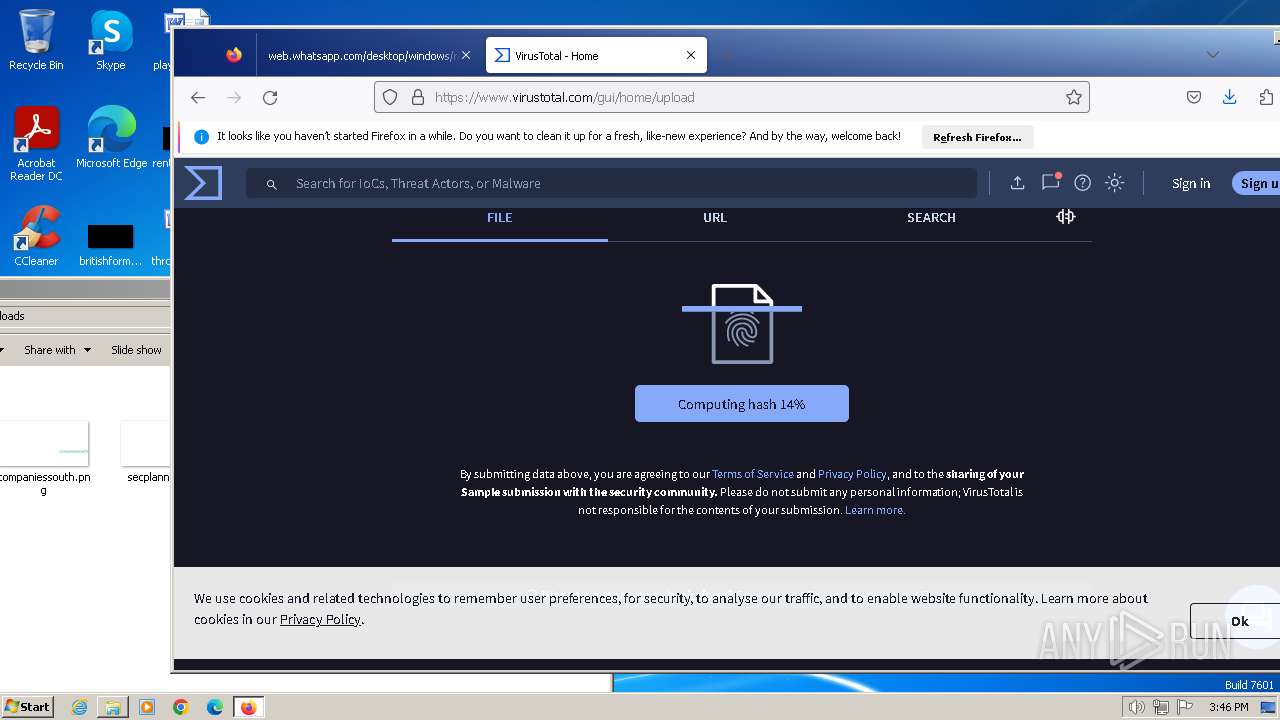Viewport: 1280px width, 720px height.
Task: Go back to the previous page
Action: point(198,97)
